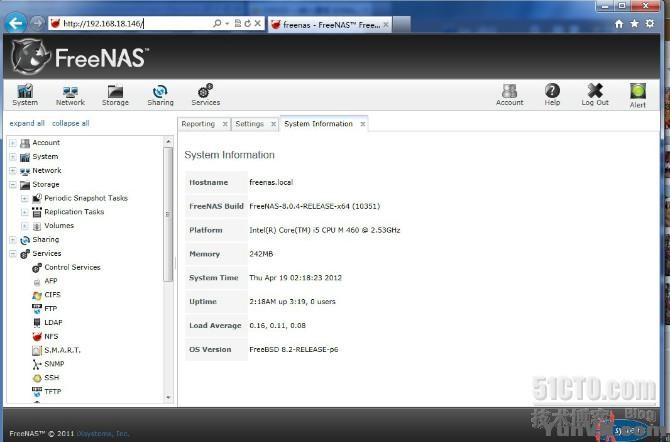Select AFP service in the tree
Viewport: 670px width, 442px height.
point(45,281)
